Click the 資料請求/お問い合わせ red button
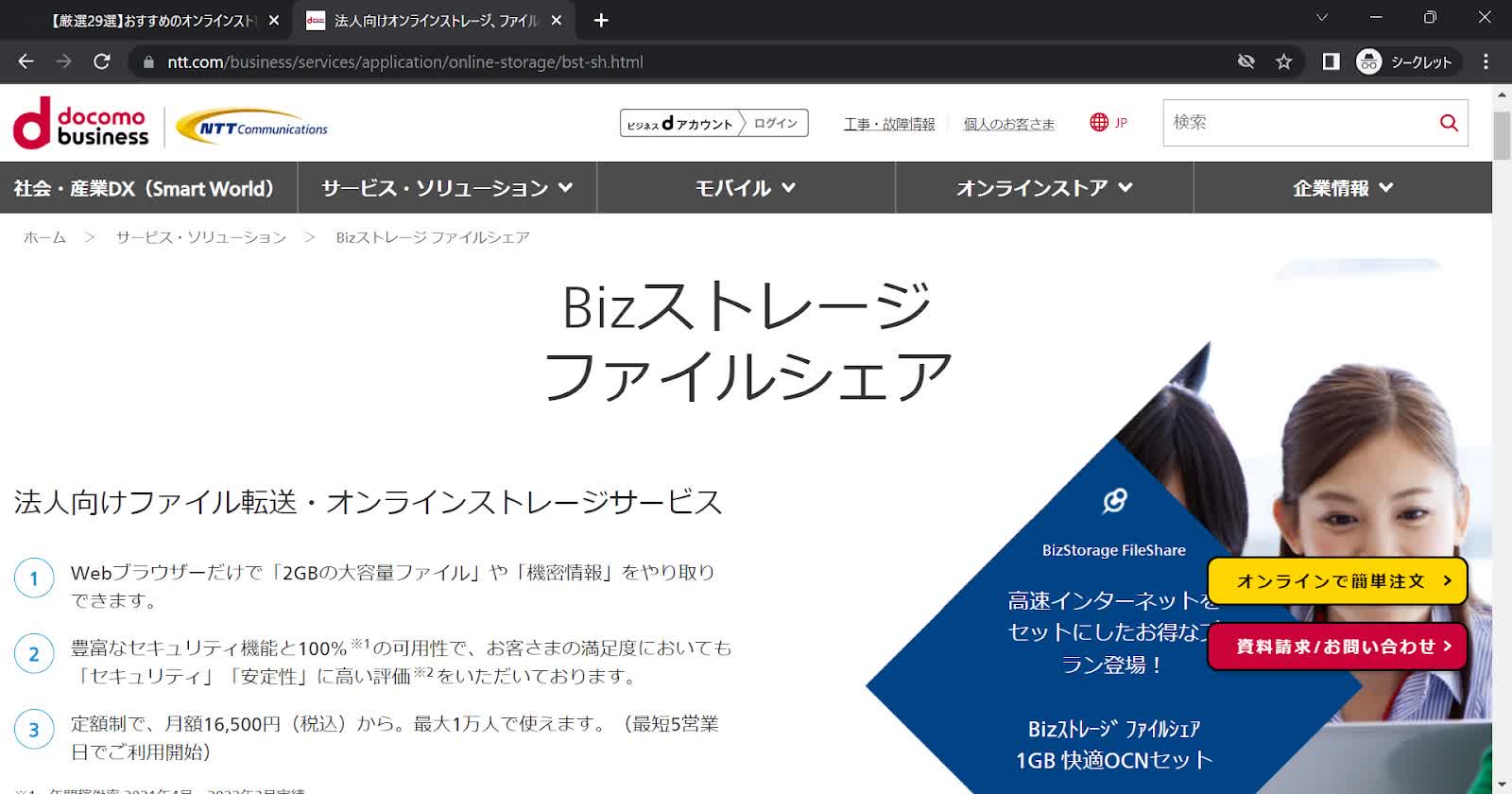 click(1337, 647)
